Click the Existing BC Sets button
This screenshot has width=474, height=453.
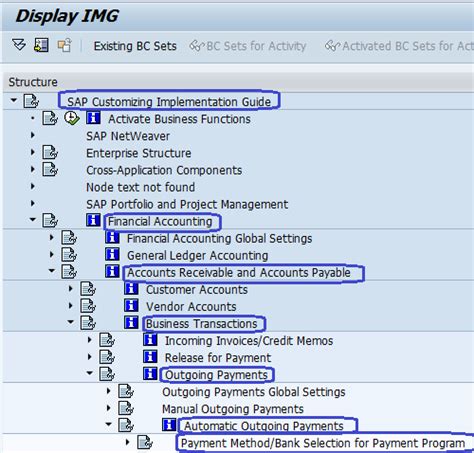[135, 46]
